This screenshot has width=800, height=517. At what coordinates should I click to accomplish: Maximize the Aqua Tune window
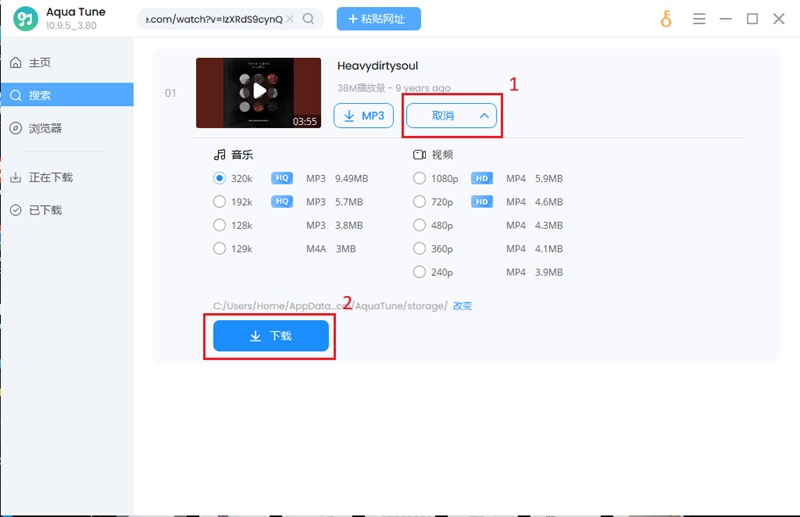click(x=752, y=19)
